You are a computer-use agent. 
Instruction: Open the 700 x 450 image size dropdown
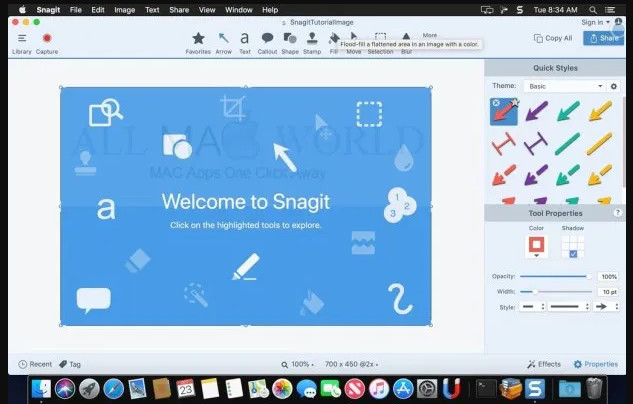coord(352,364)
